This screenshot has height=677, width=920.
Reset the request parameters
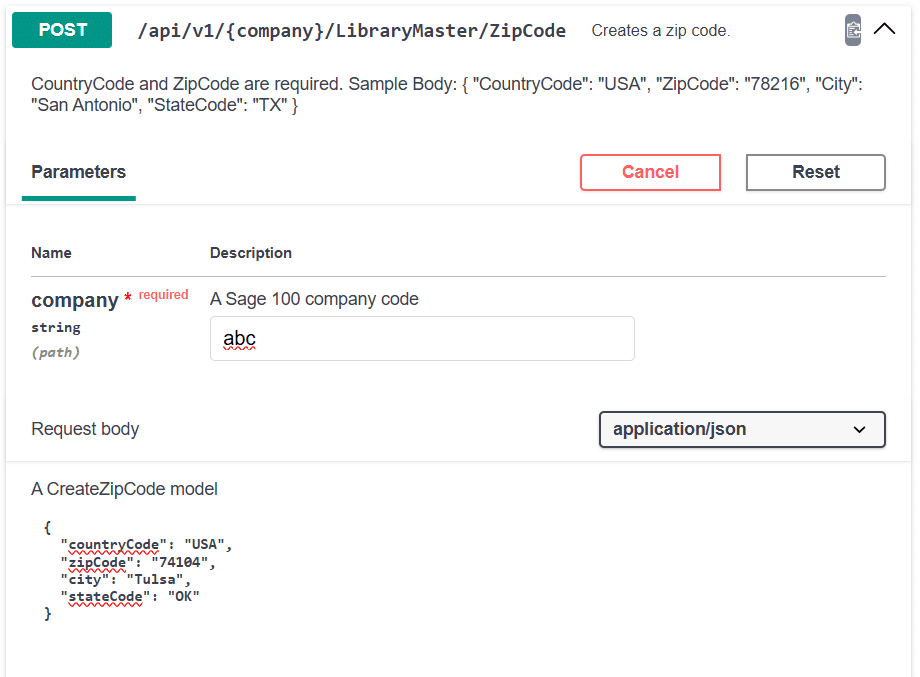pyautogui.click(x=816, y=172)
